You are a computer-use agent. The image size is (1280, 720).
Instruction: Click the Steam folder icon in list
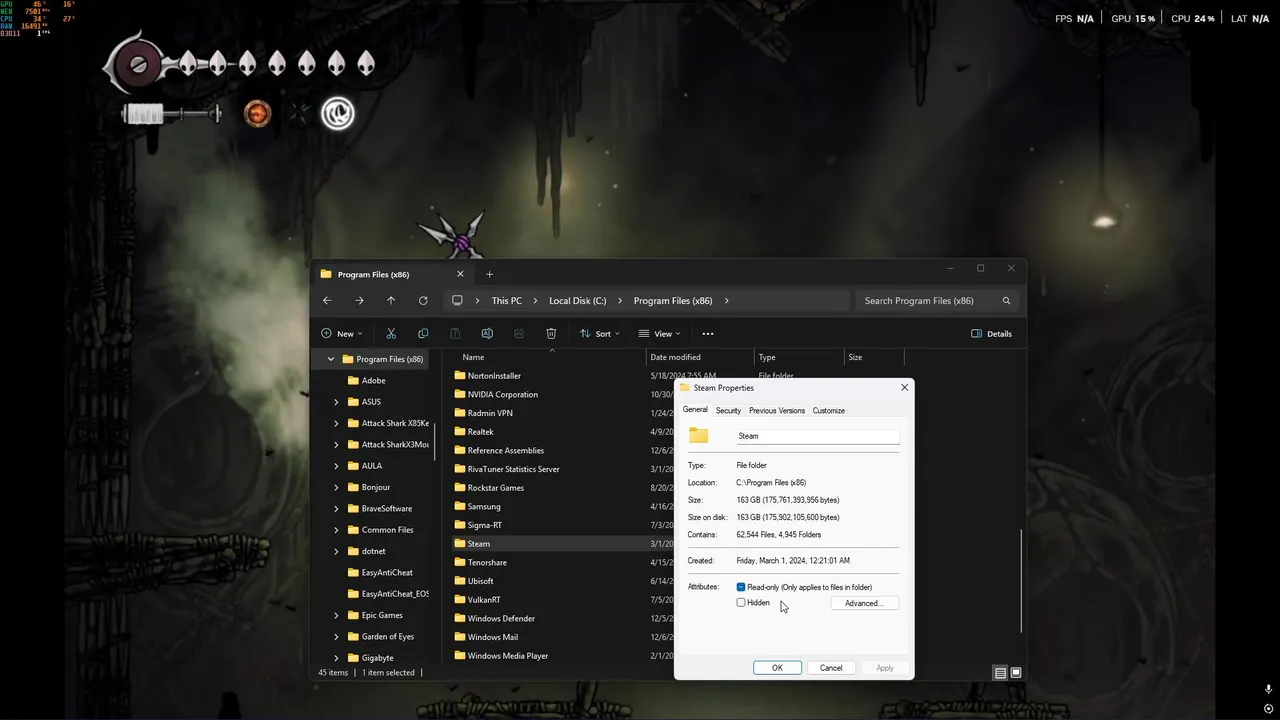pyautogui.click(x=460, y=544)
